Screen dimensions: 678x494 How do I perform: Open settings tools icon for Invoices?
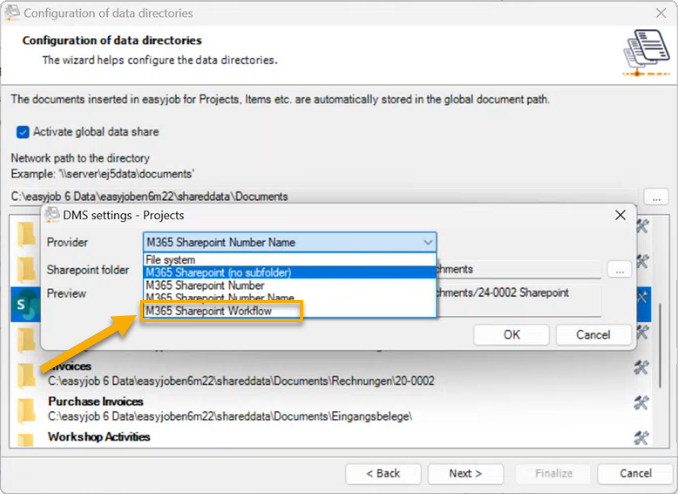tap(642, 368)
